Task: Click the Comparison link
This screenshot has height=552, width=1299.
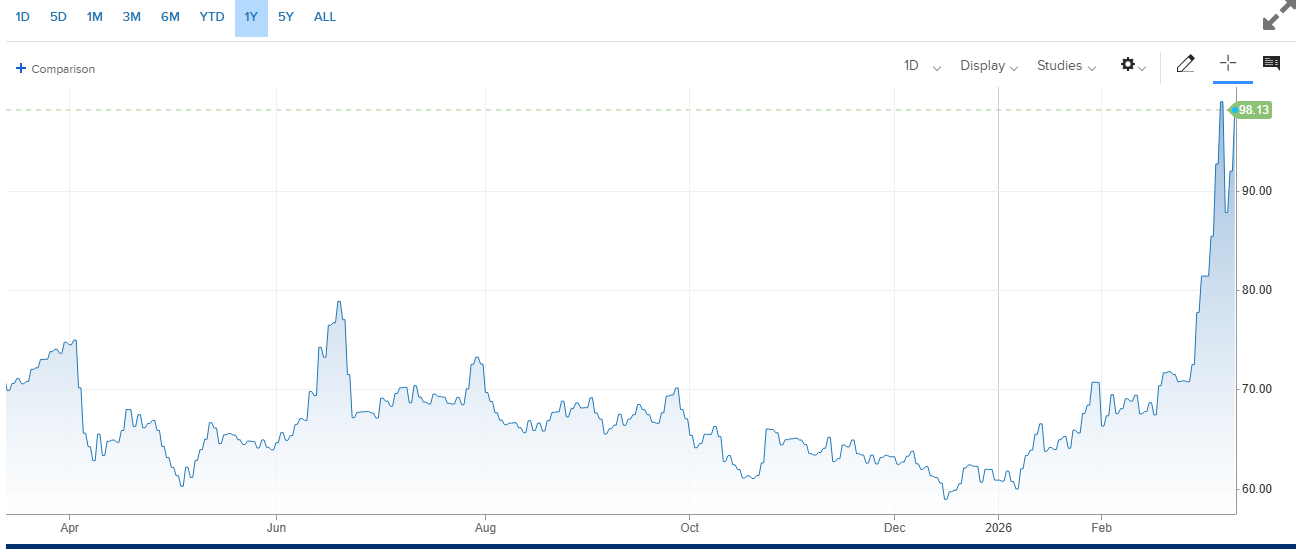Action: coord(63,69)
